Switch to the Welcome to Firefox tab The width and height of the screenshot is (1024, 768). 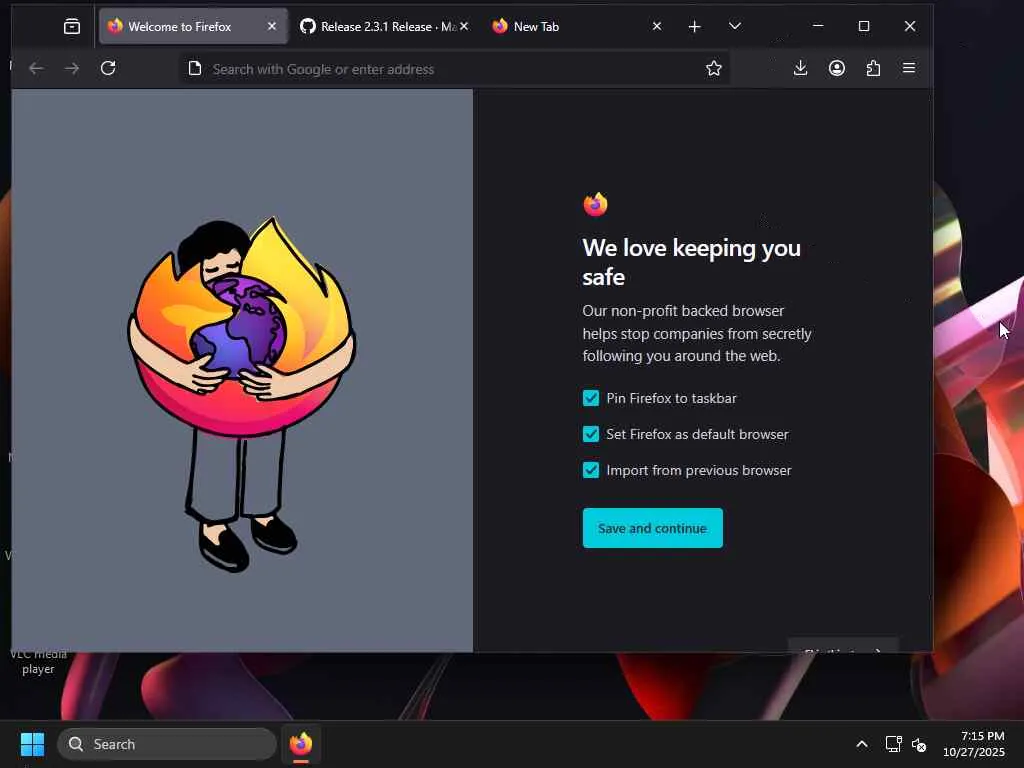(193, 26)
